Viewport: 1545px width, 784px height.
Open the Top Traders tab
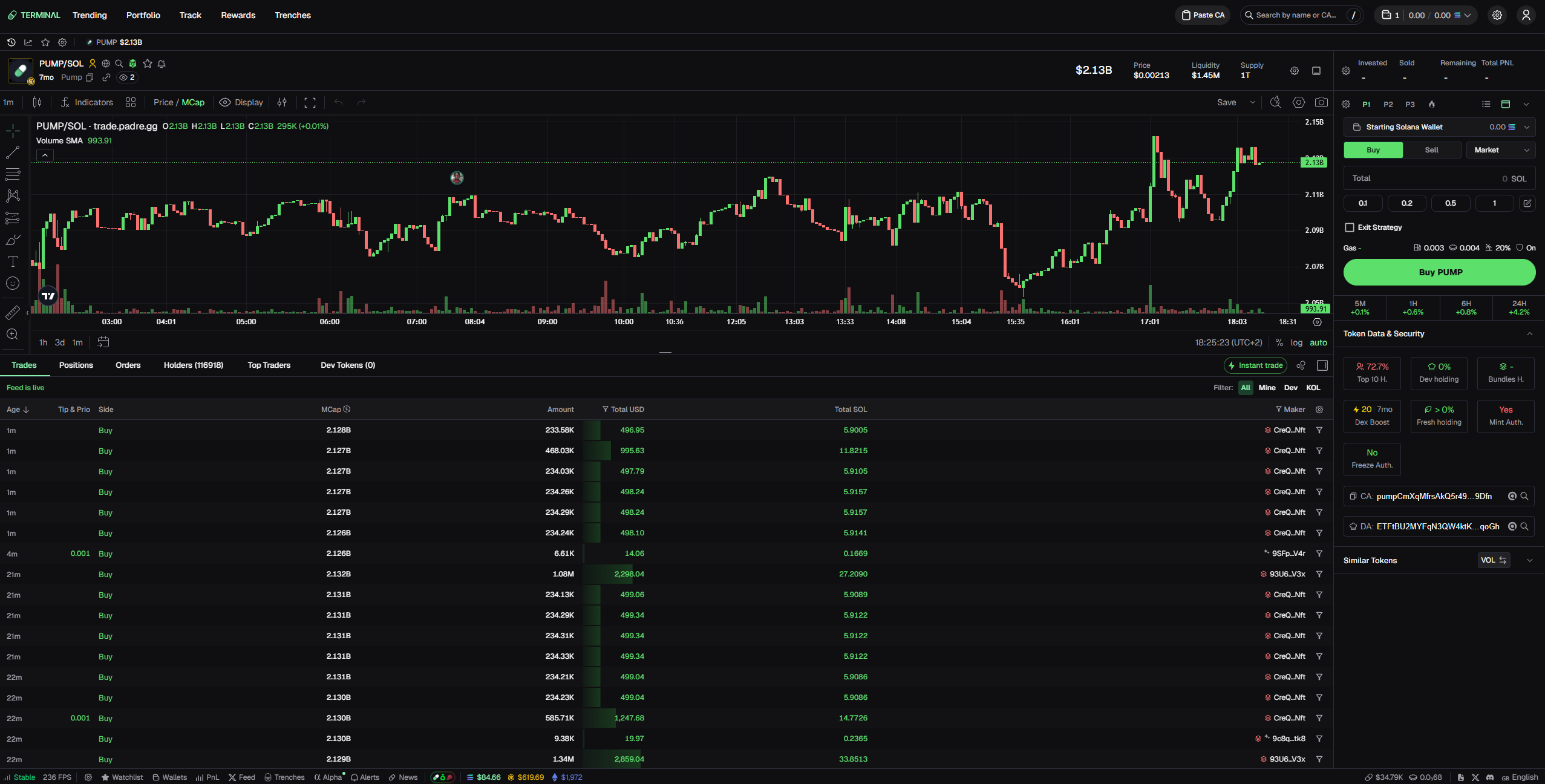[269, 365]
